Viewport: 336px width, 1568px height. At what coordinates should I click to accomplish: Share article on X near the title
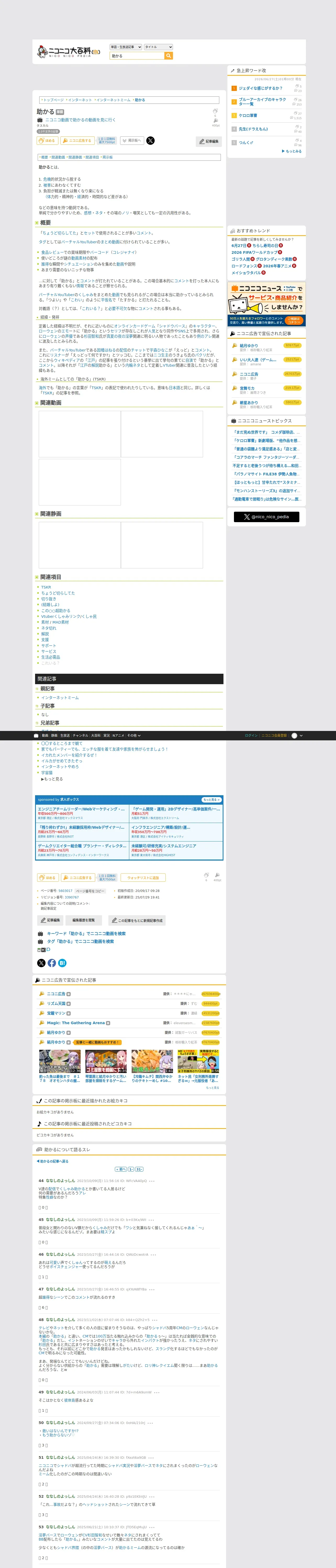[151, 141]
